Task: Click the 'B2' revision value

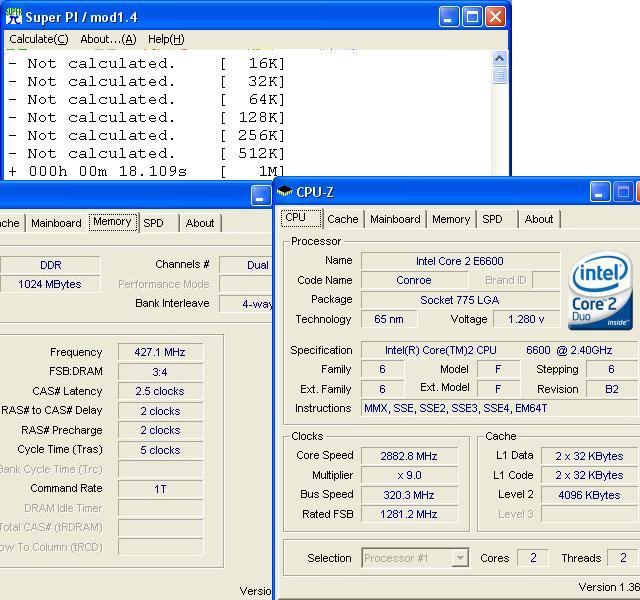Action: click(611, 389)
